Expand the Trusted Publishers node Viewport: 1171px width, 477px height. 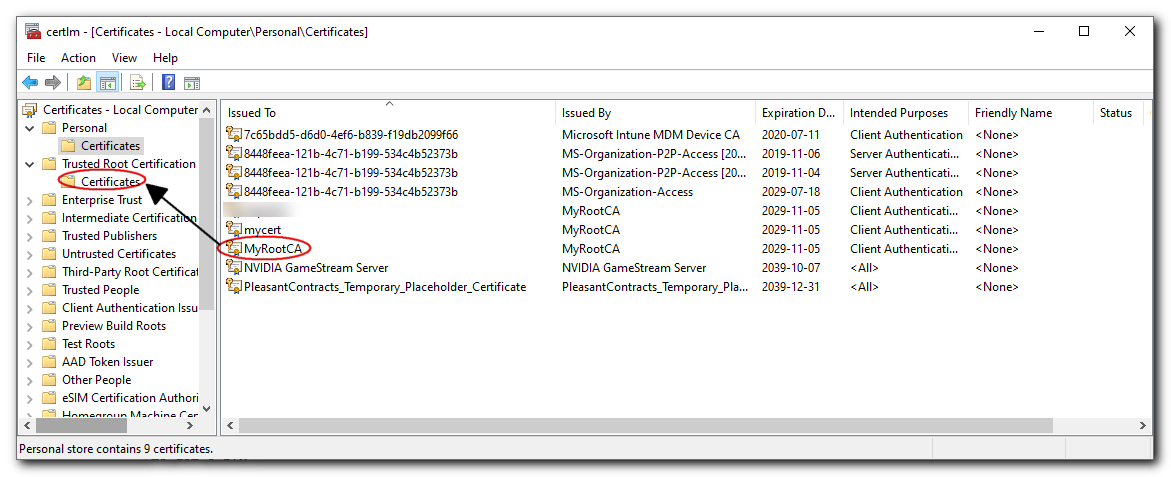coord(30,236)
